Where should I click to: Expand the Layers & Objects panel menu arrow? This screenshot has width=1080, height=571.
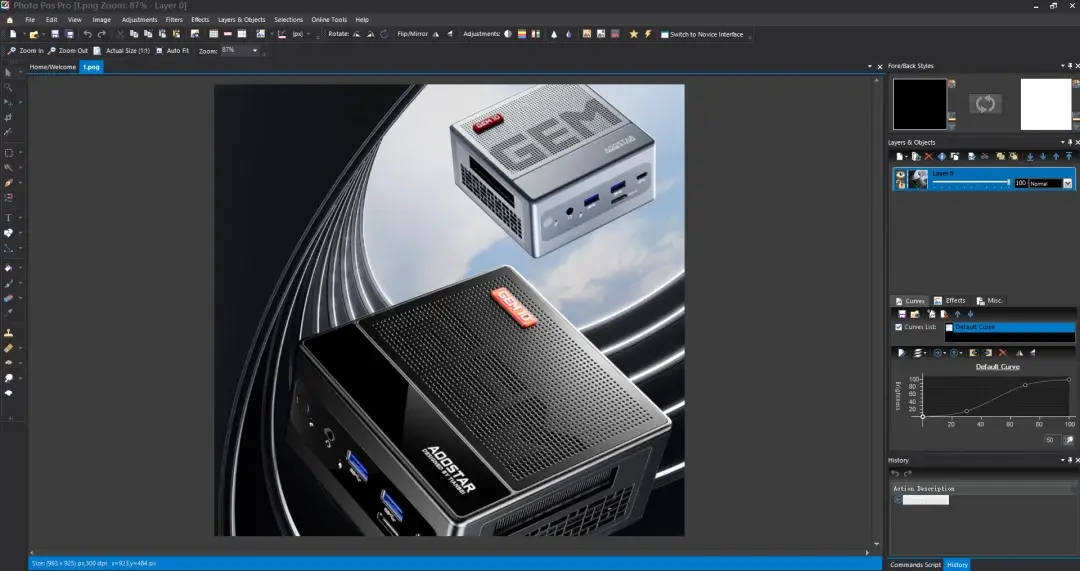[x=1063, y=143]
